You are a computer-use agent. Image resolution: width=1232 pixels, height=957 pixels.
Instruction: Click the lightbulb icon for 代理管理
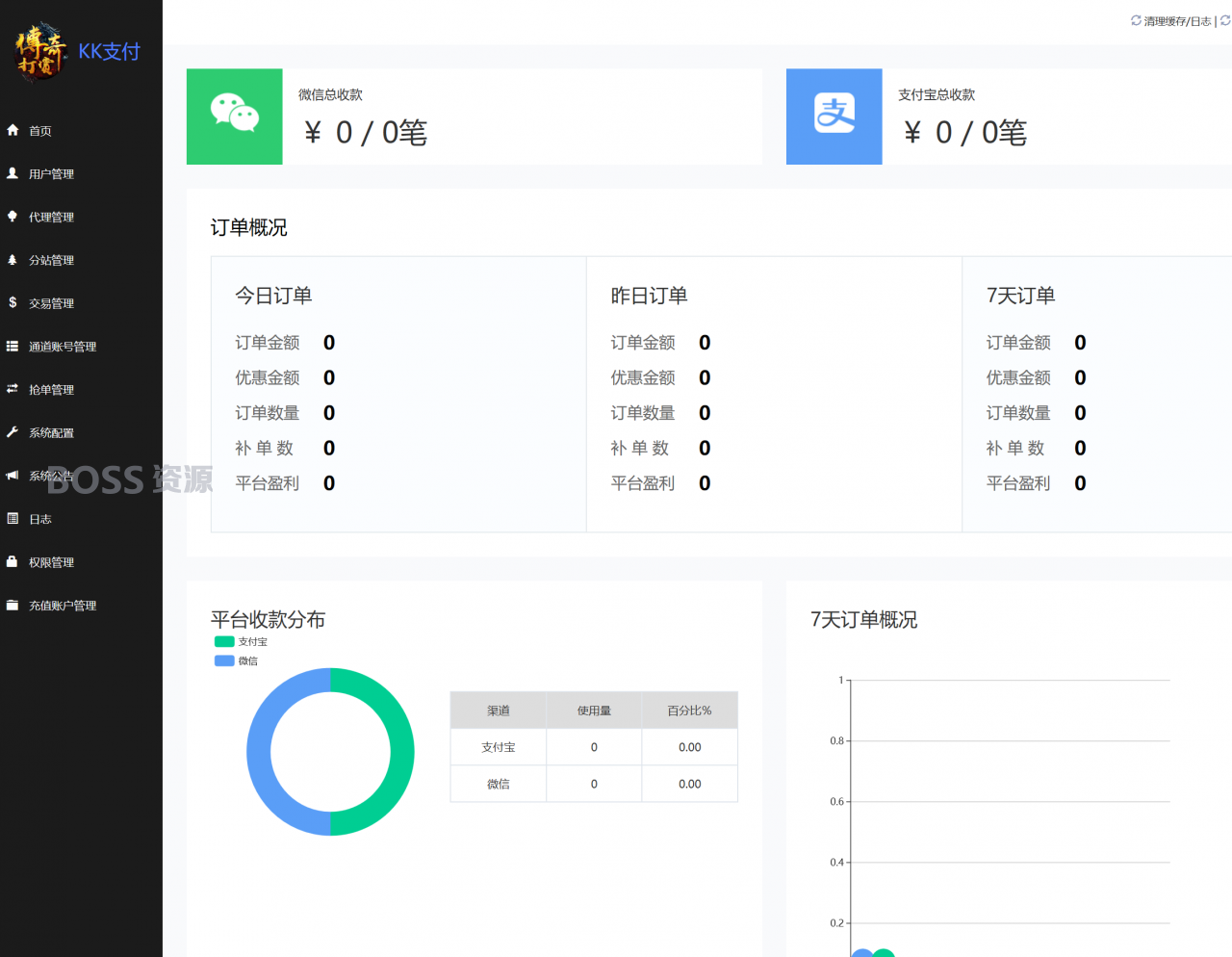coord(13,217)
